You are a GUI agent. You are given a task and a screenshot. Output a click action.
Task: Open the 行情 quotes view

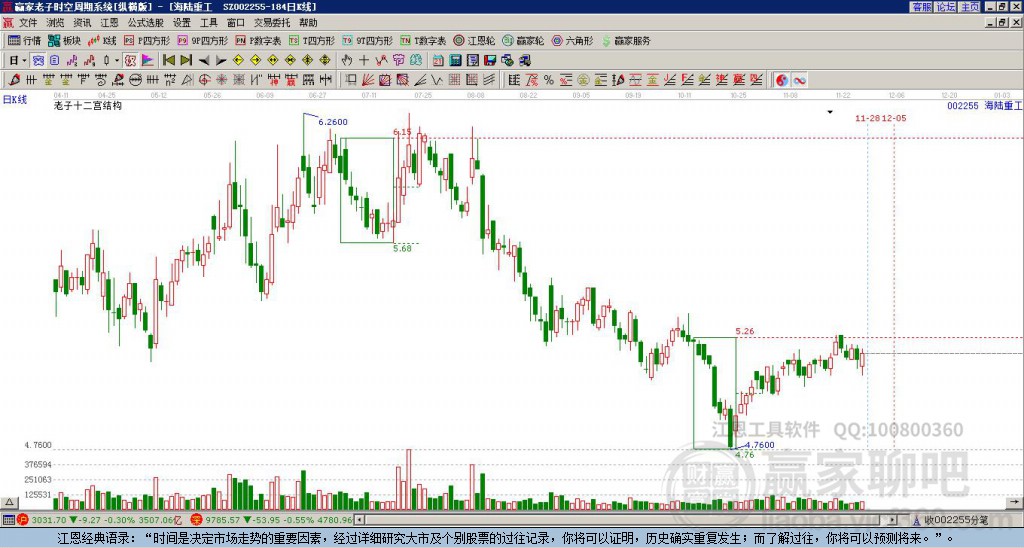tap(24, 40)
